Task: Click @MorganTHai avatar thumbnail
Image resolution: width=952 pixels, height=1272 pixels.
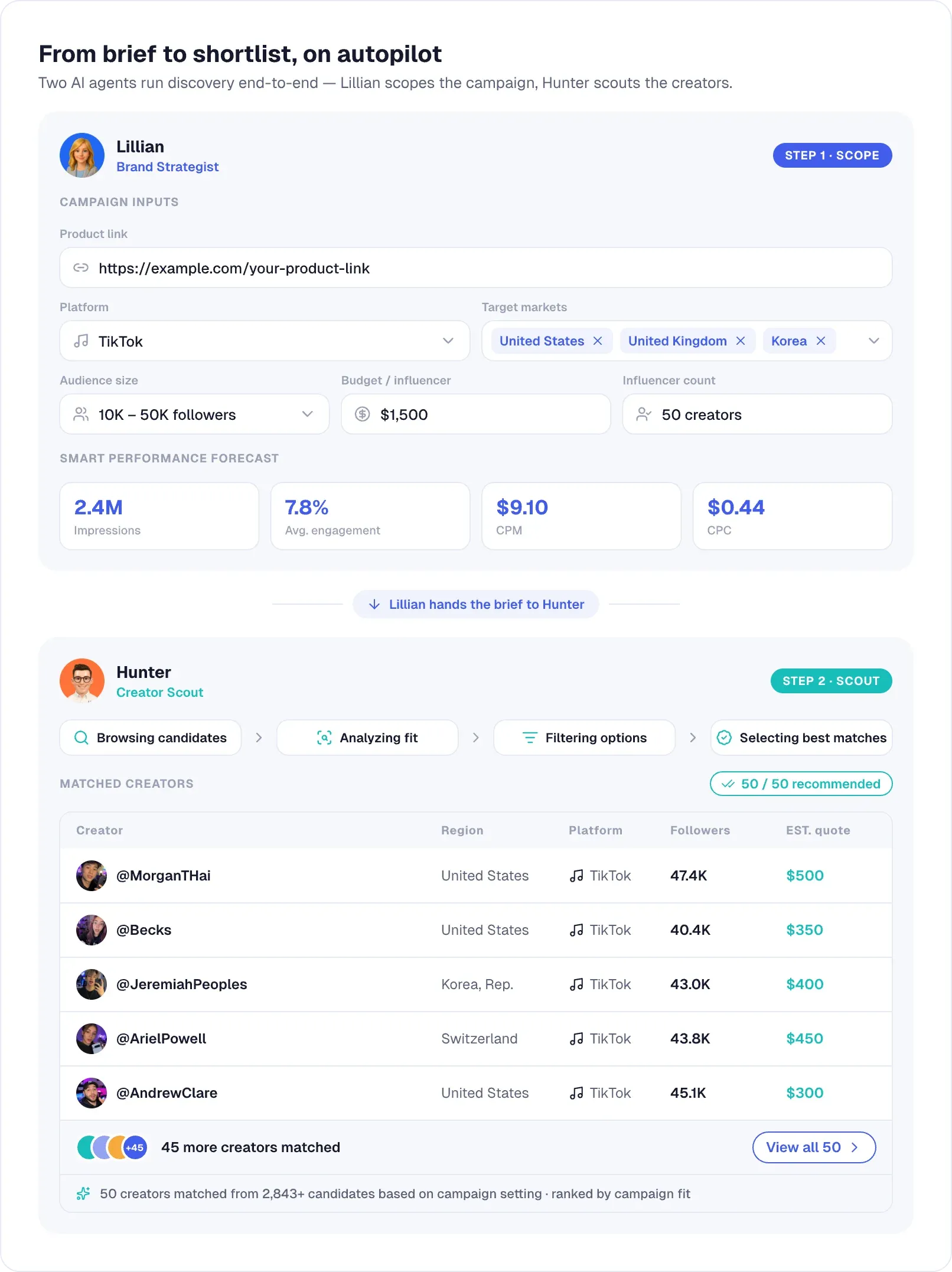Action: pyautogui.click(x=92, y=876)
